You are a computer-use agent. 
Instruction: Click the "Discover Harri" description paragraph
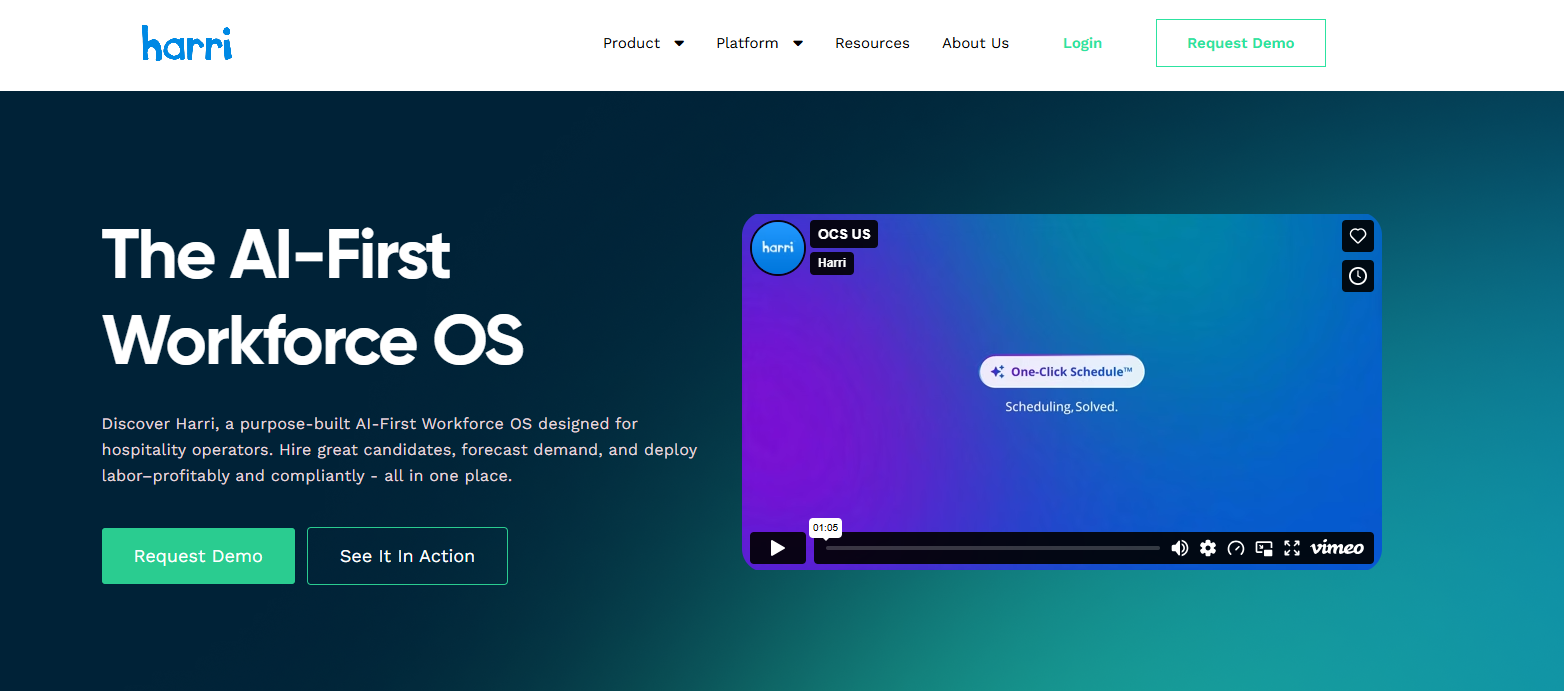tap(400, 450)
